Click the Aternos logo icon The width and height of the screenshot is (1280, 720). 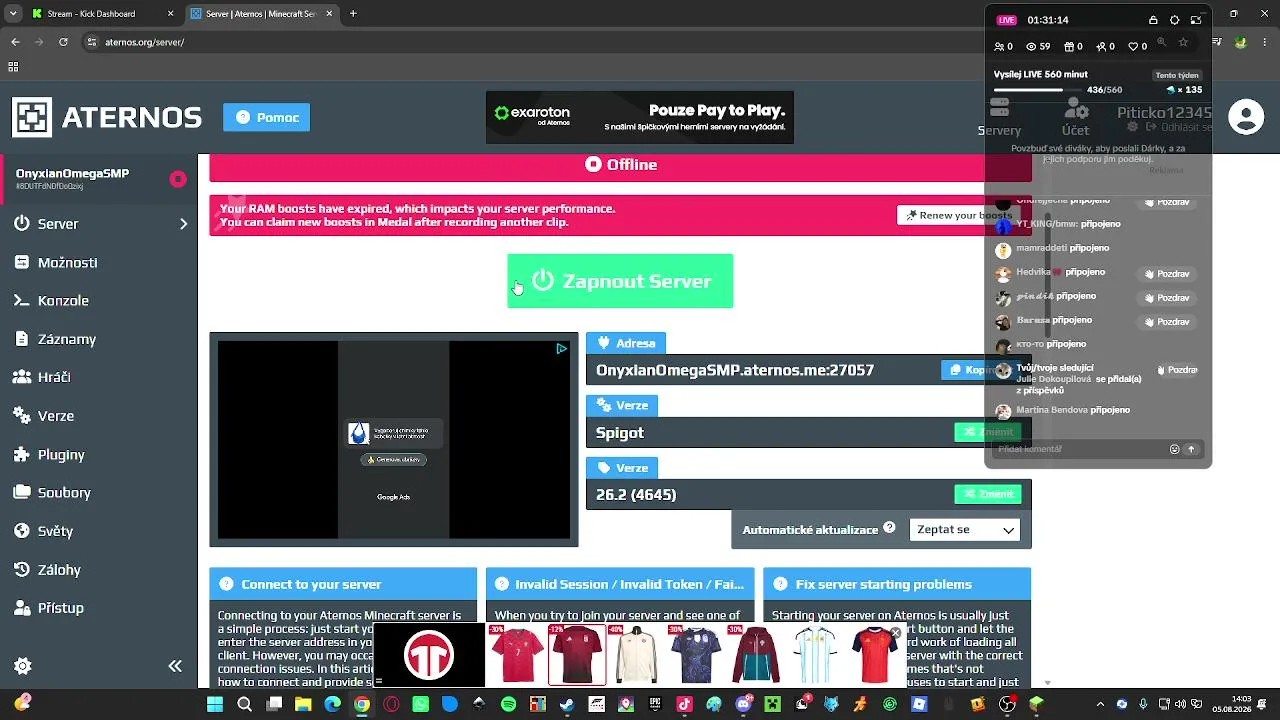click(32, 117)
